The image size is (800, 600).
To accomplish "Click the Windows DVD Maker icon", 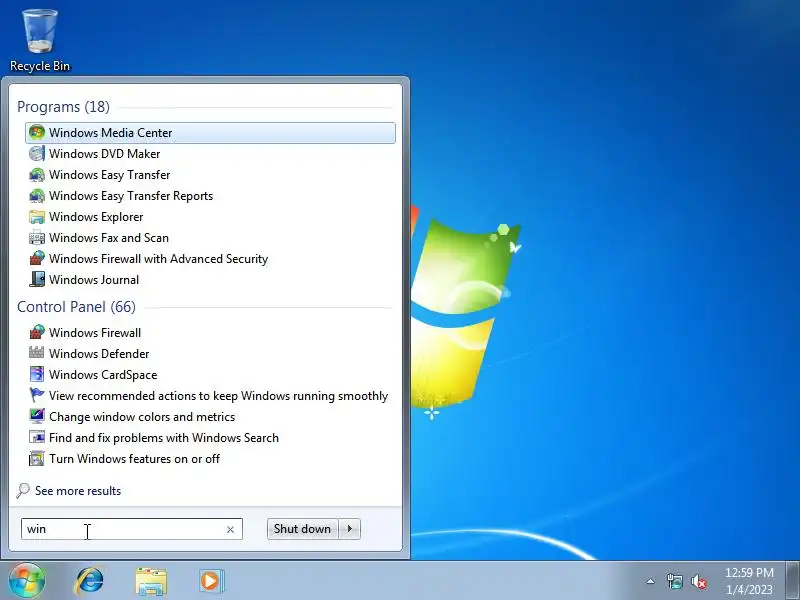I will coord(37,154).
